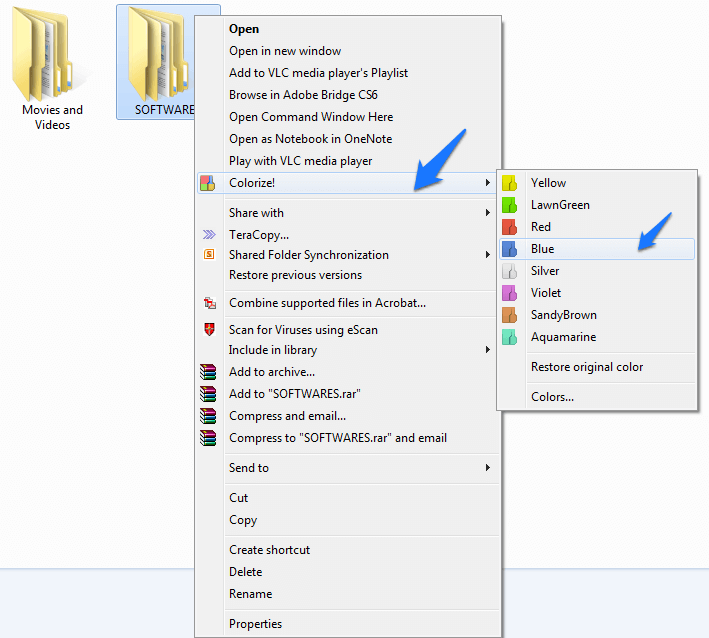The height and width of the screenshot is (638, 709).
Task: Pick Blue in the Colorize submenu
Action: [597, 249]
